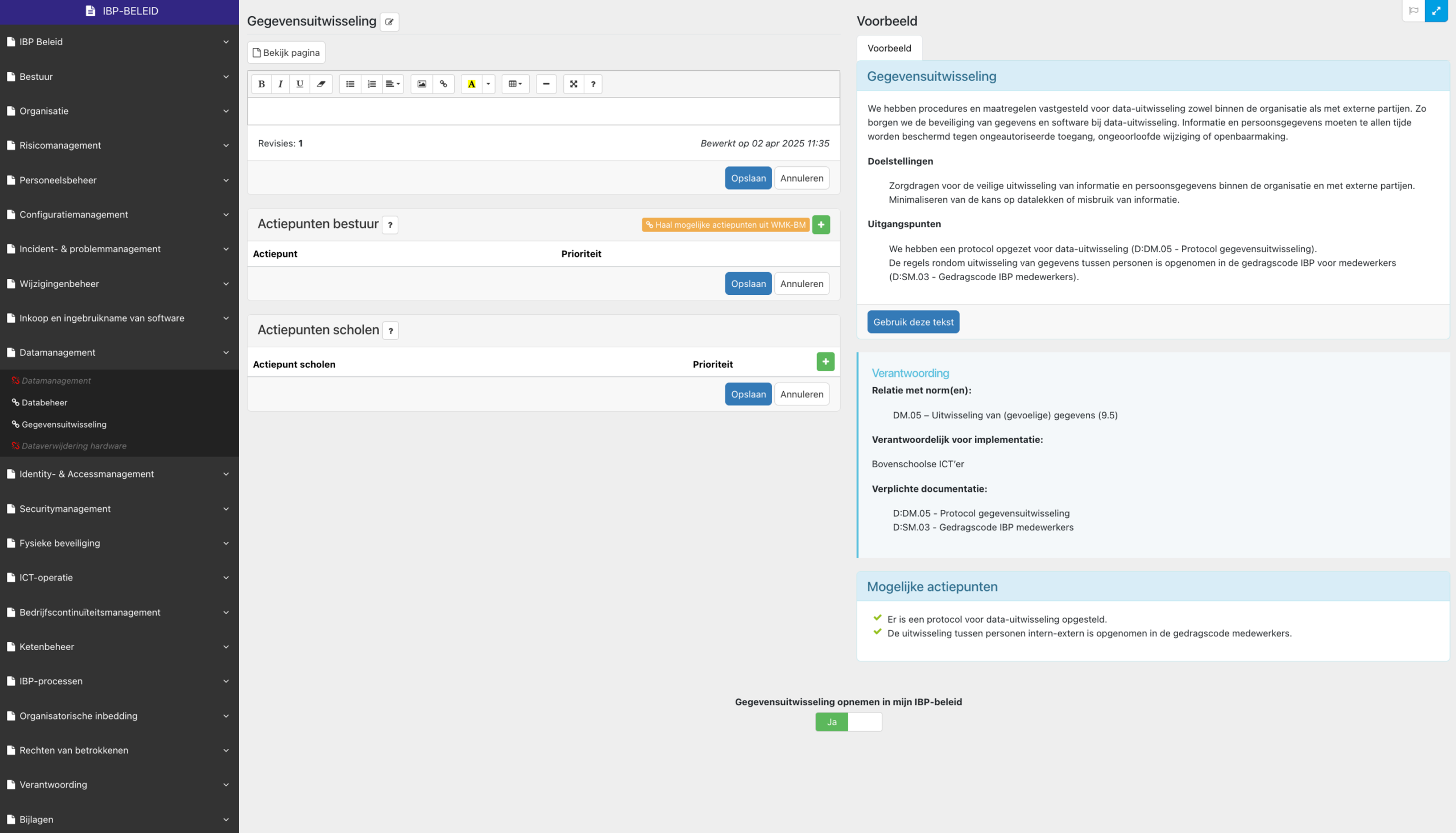The width and height of the screenshot is (1456, 833).
Task: Add a new actiepunt scholen with the green plus
Action: click(825, 361)
